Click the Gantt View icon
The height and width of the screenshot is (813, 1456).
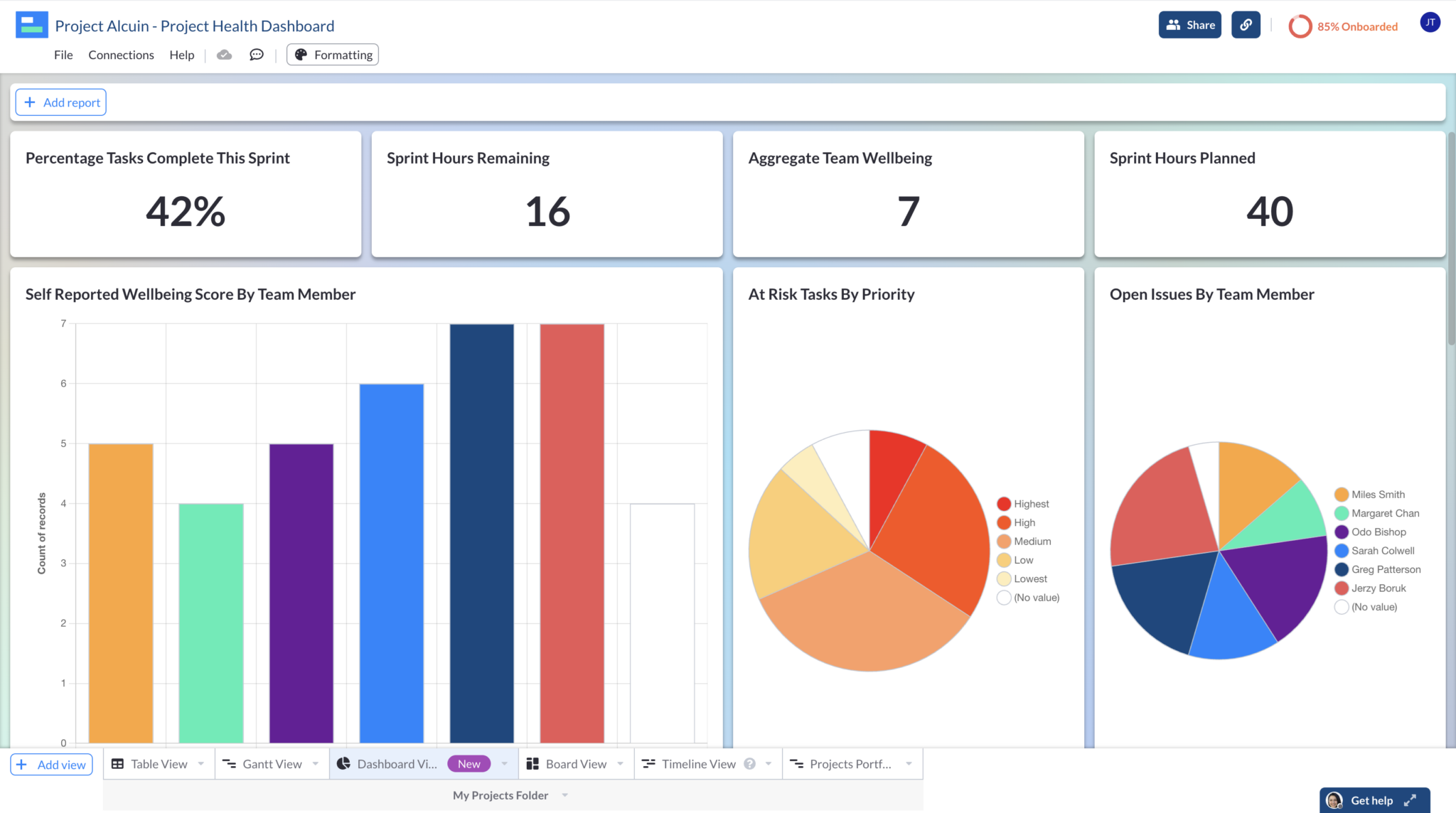click(230, 764)
